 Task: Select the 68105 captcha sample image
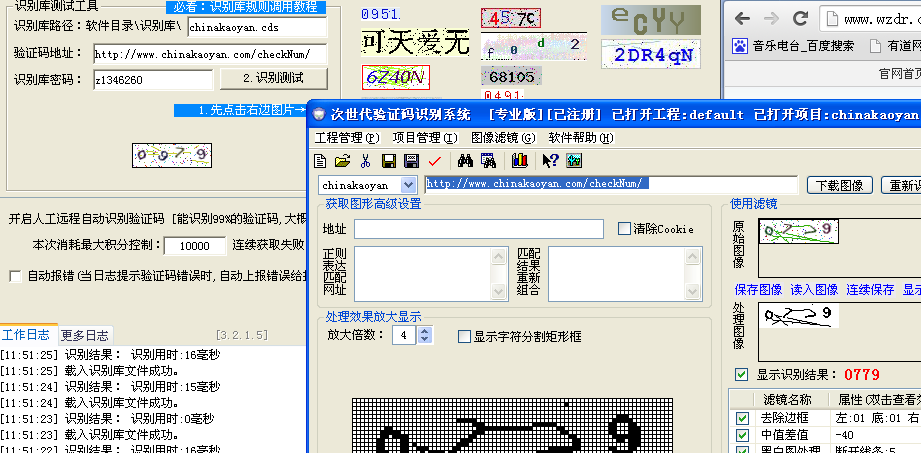tap(511, 76)
